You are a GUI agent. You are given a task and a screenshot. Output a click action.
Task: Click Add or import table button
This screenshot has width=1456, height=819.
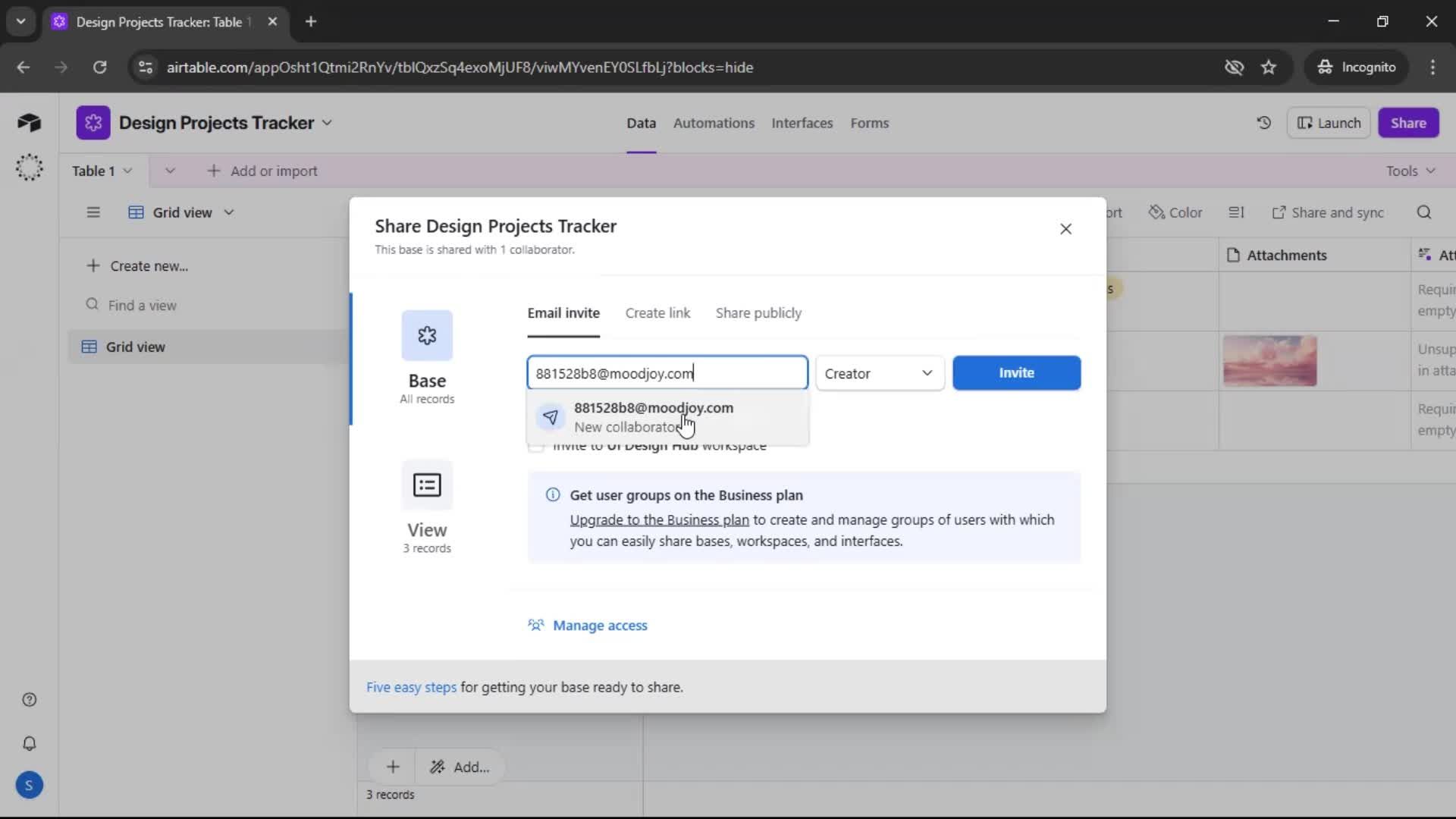[262, 171]
